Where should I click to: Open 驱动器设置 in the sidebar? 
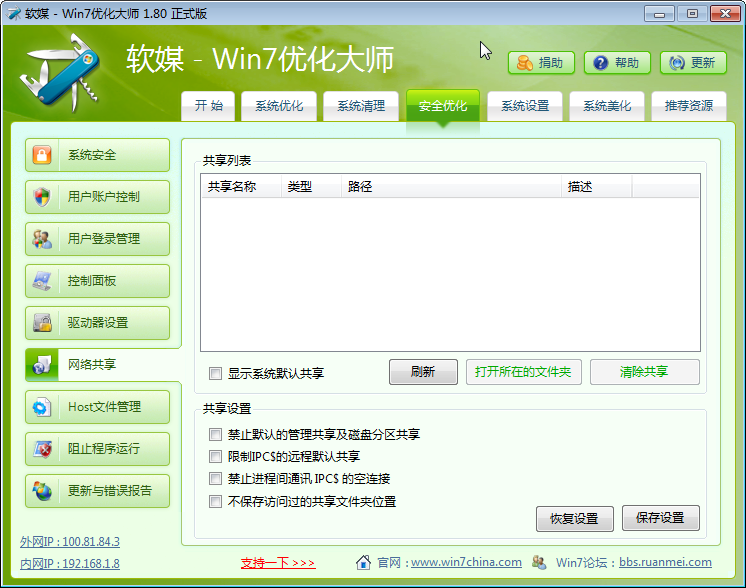(98, 323)
